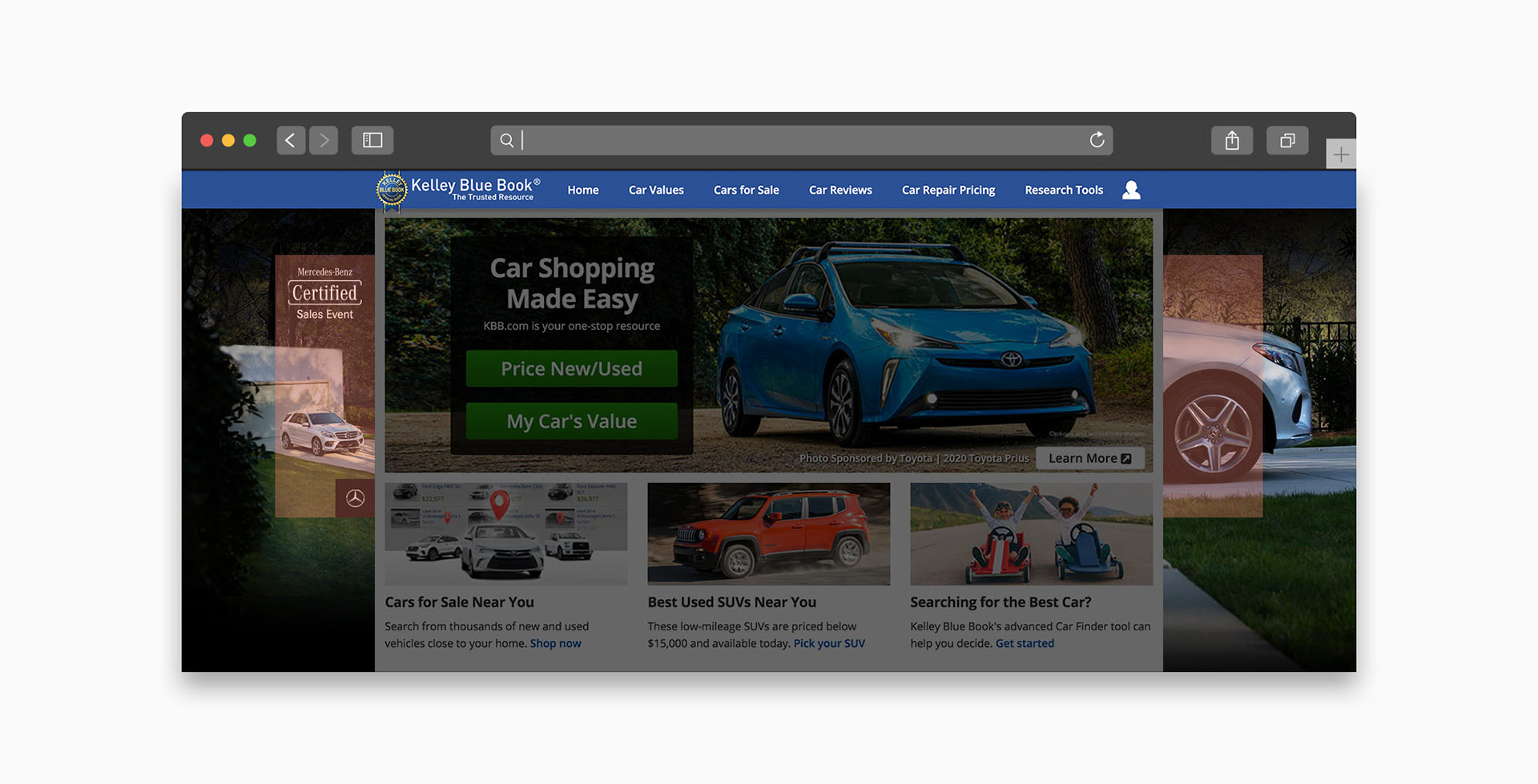Follow the Shop now link
Image resolution: width=1538 pixels, height=784 pixels.
click(x=555, y=643)
